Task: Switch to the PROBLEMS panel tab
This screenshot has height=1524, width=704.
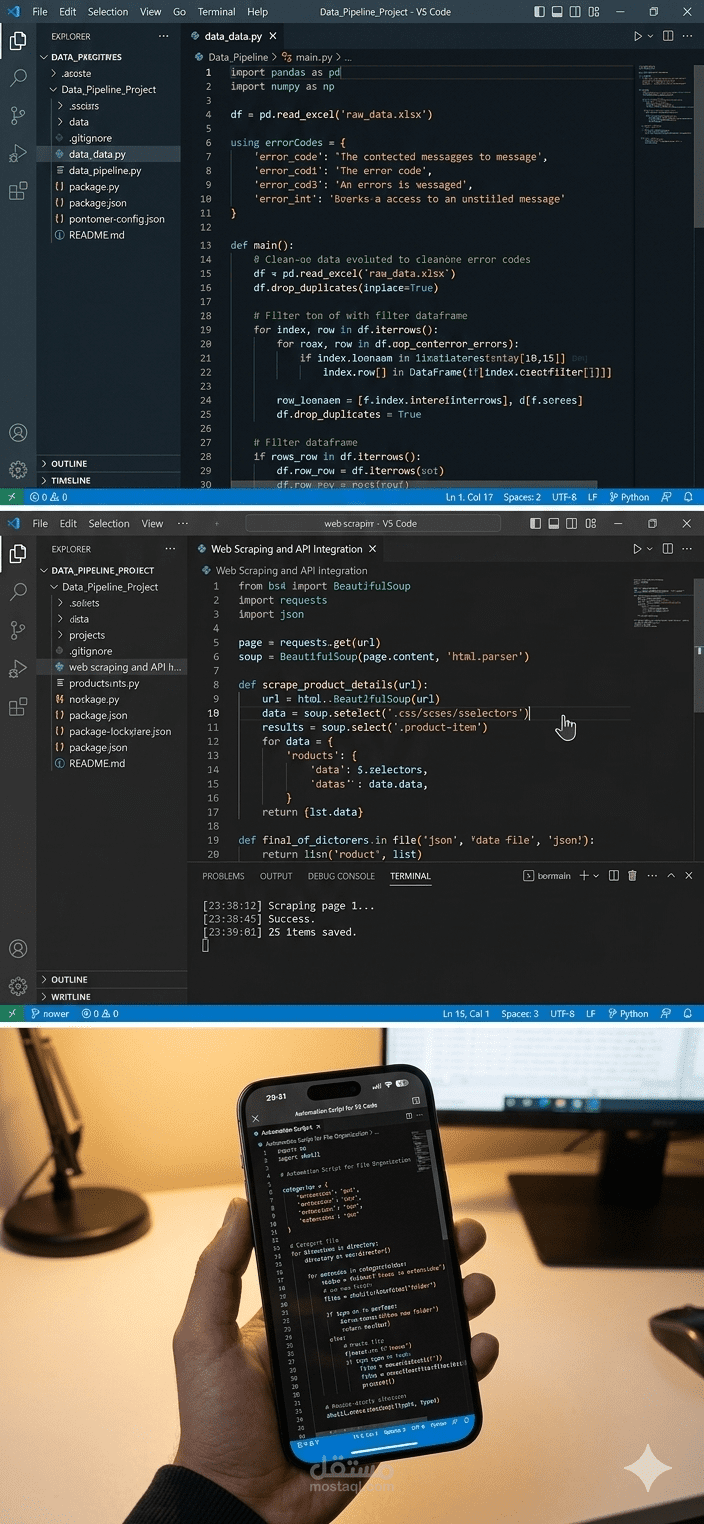Action: (223, 876)
